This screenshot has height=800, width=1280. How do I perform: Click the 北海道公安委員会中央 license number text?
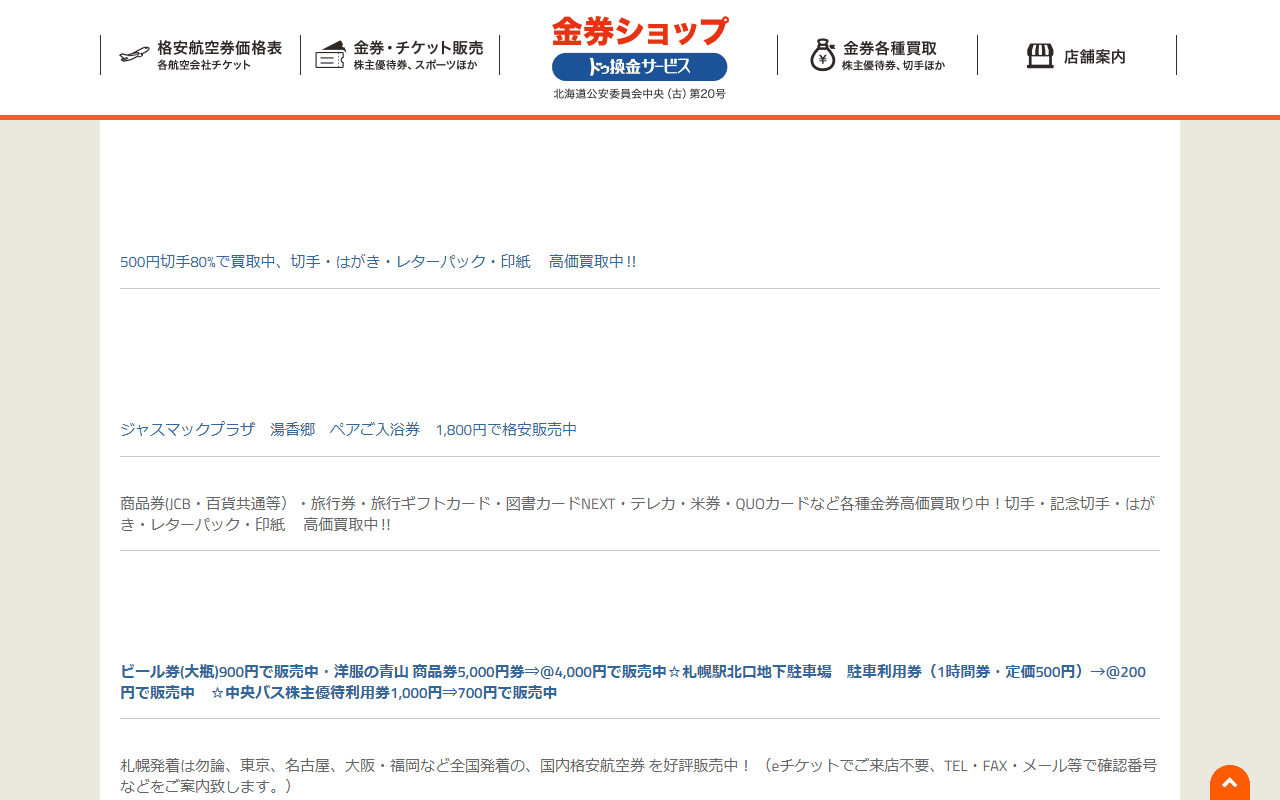tap(640, 94)
